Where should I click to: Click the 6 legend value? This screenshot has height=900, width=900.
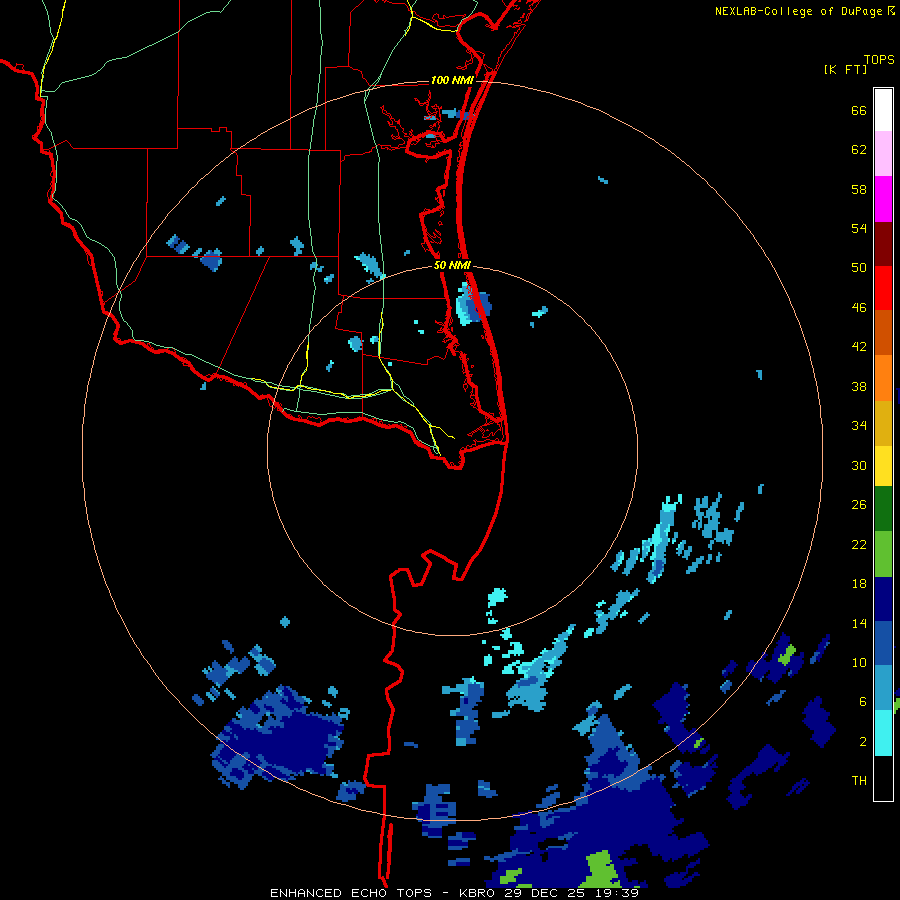(863, 702)
